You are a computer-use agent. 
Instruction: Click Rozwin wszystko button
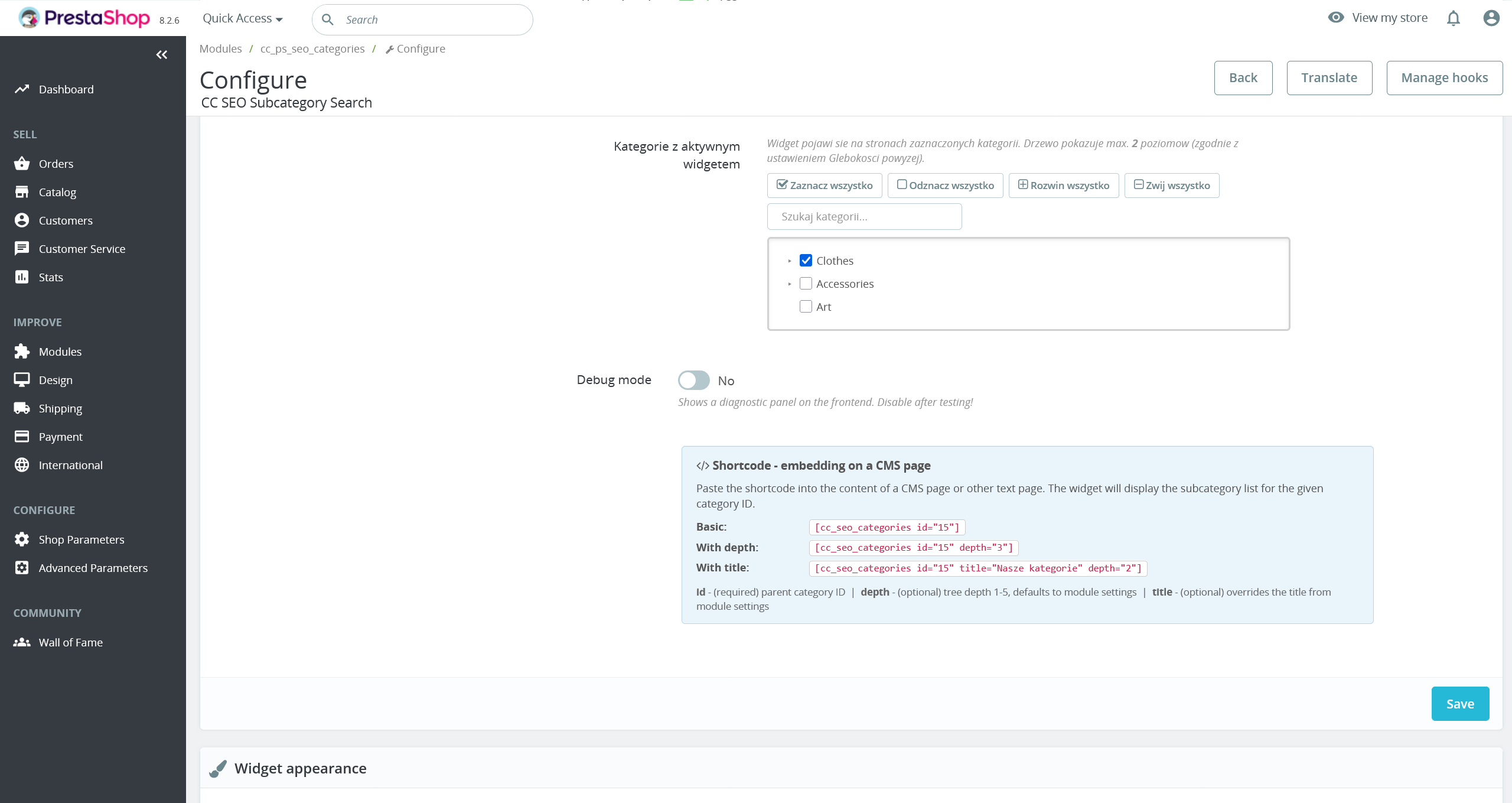coord(1064,186)
